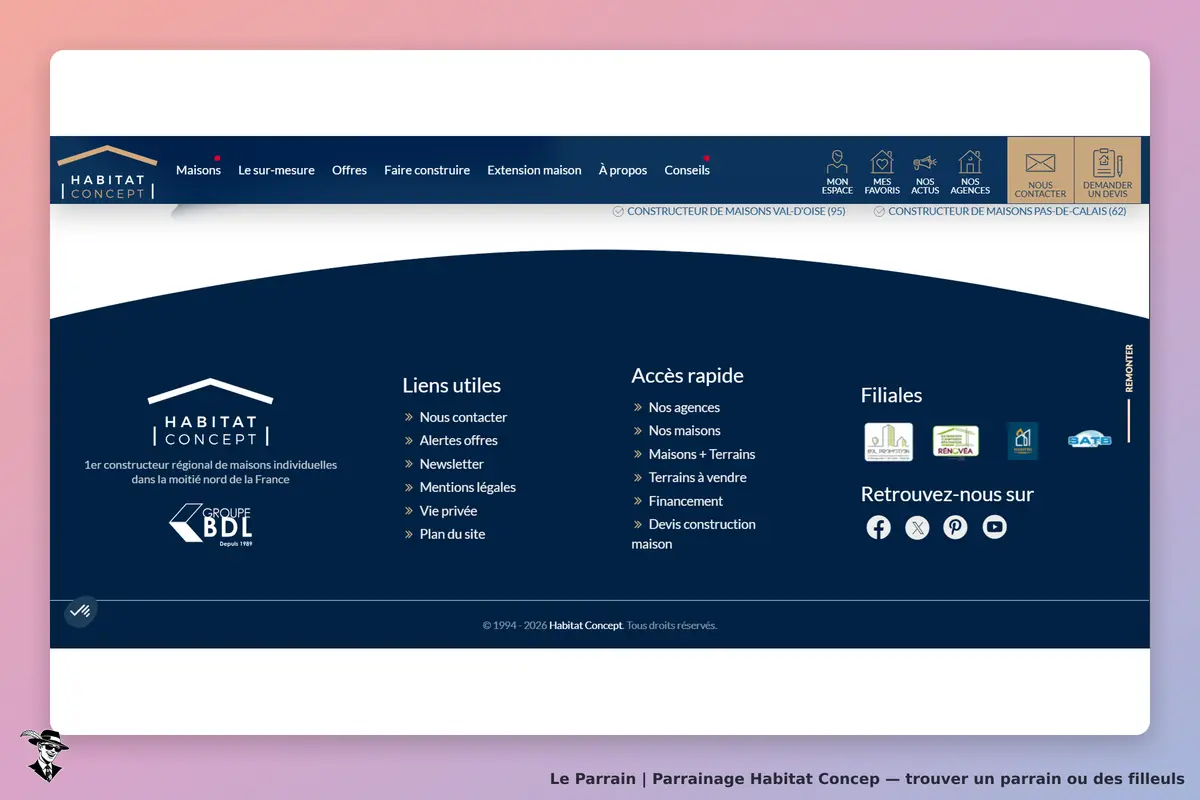The image size is (1200, 800).
Task: View Mes Favoris saved houses
Action: [882, 172]
